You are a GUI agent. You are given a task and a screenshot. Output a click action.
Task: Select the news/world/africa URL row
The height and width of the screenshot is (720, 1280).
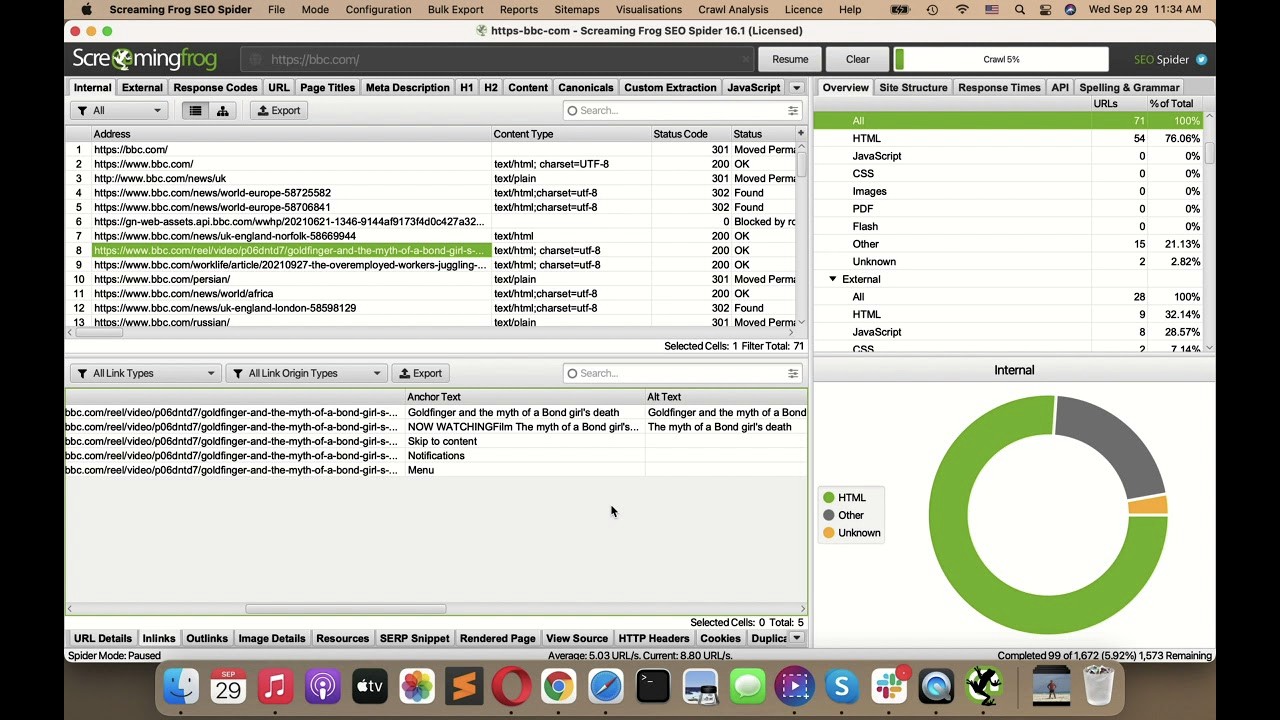431,294
